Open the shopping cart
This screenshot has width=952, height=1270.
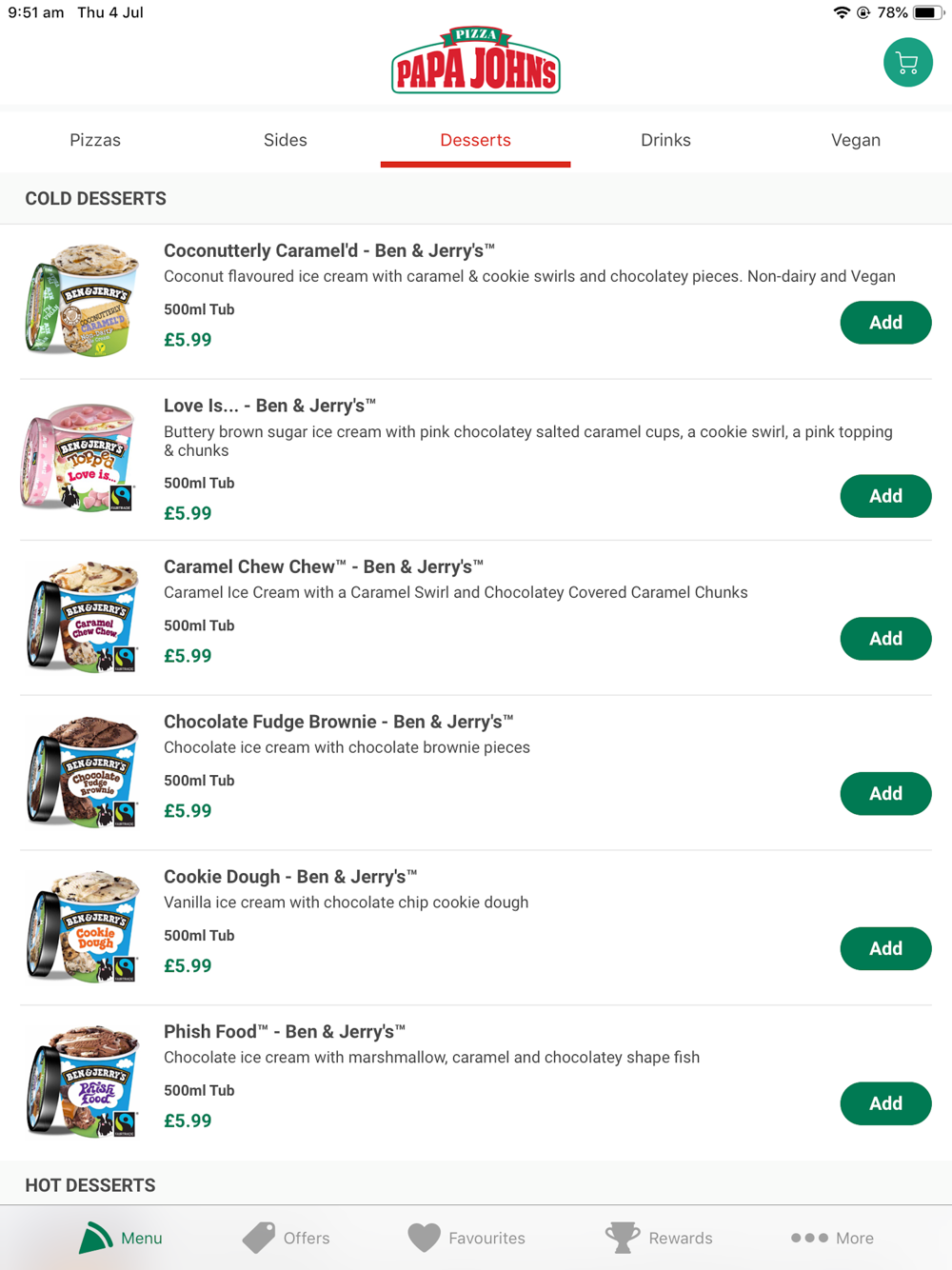pos(907,63)
